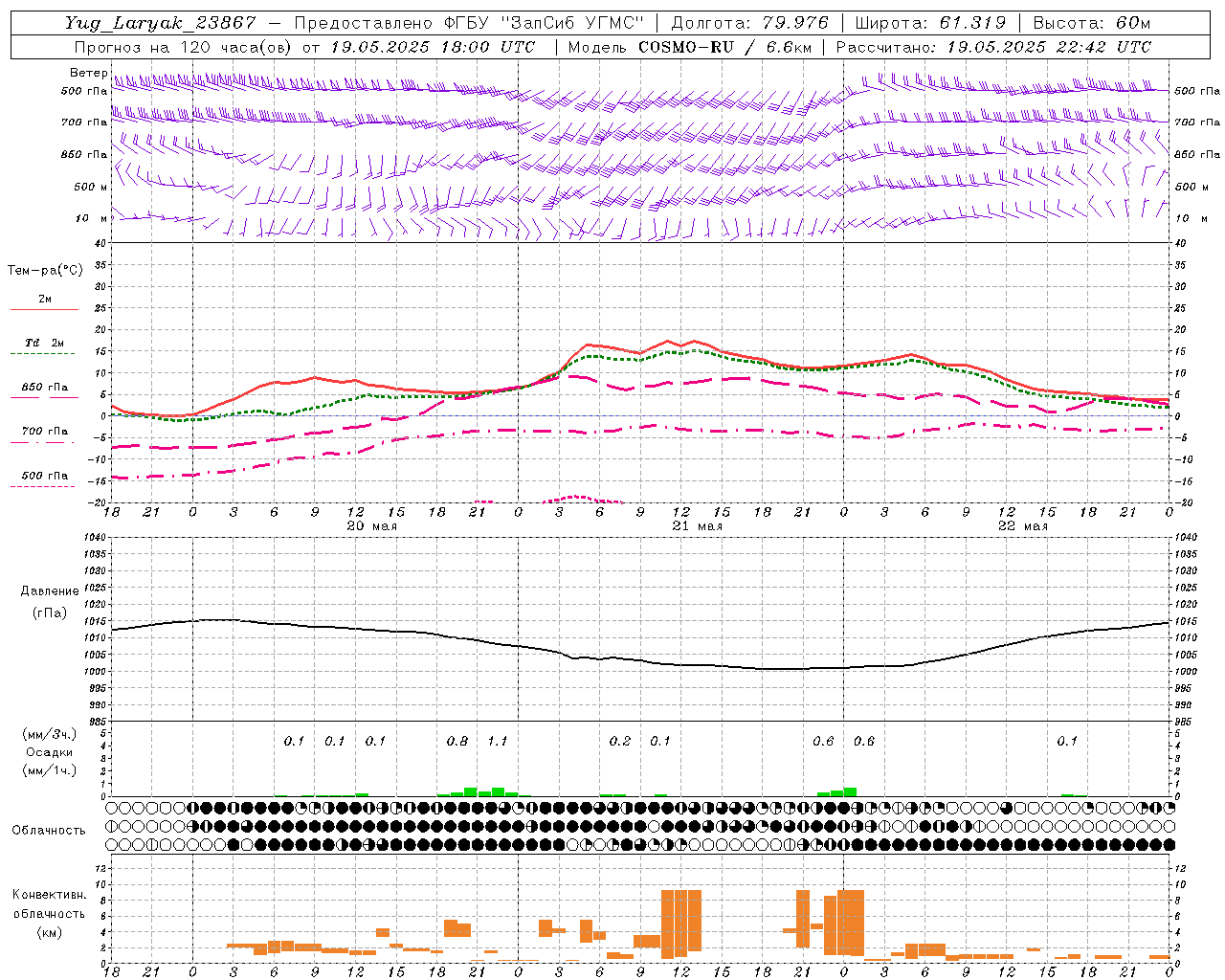Click the Долгота: 79.976 value

pyautogui.click(x=749, y=23)
